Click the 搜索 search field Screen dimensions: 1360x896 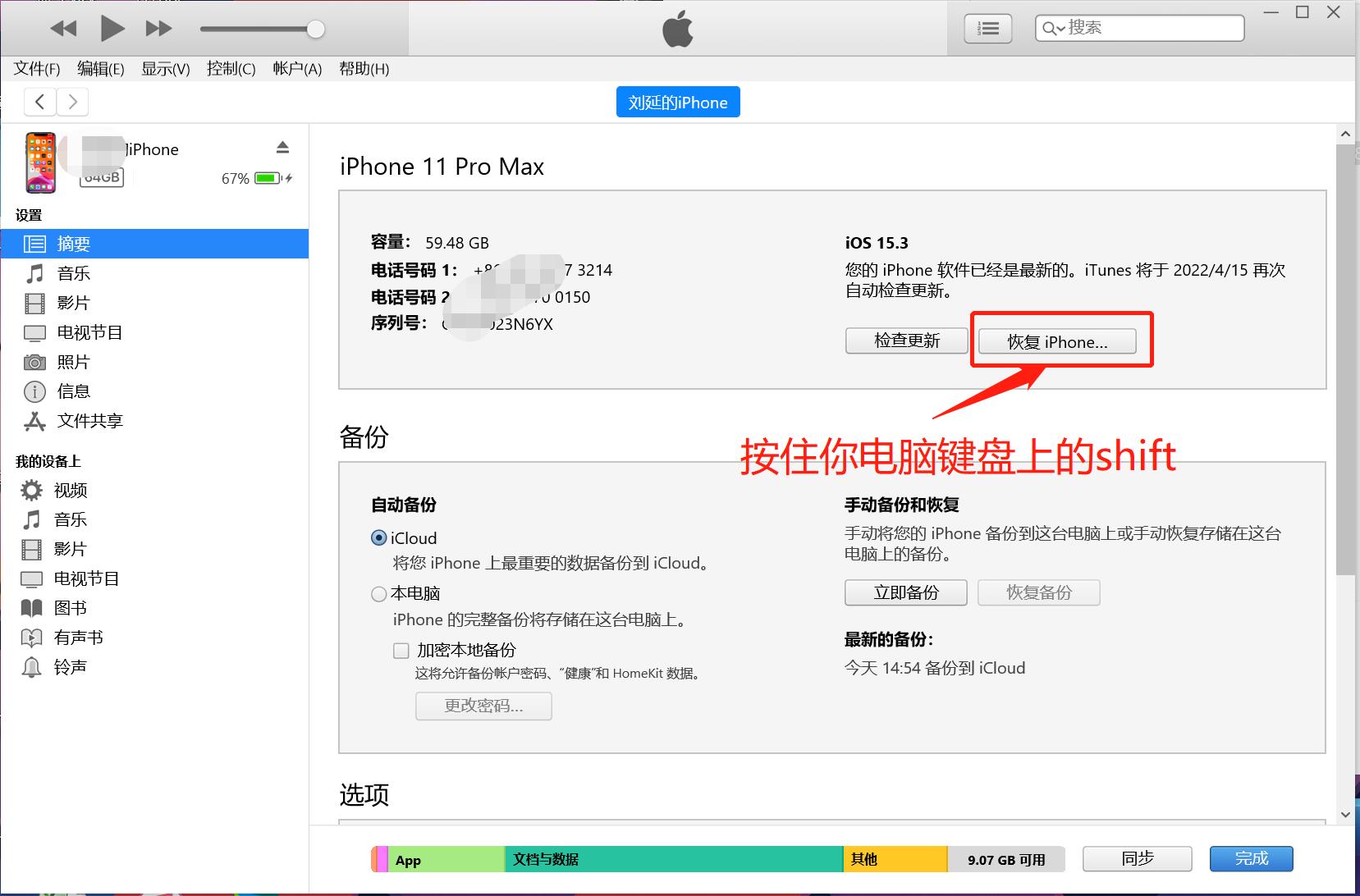[1139, 28]
